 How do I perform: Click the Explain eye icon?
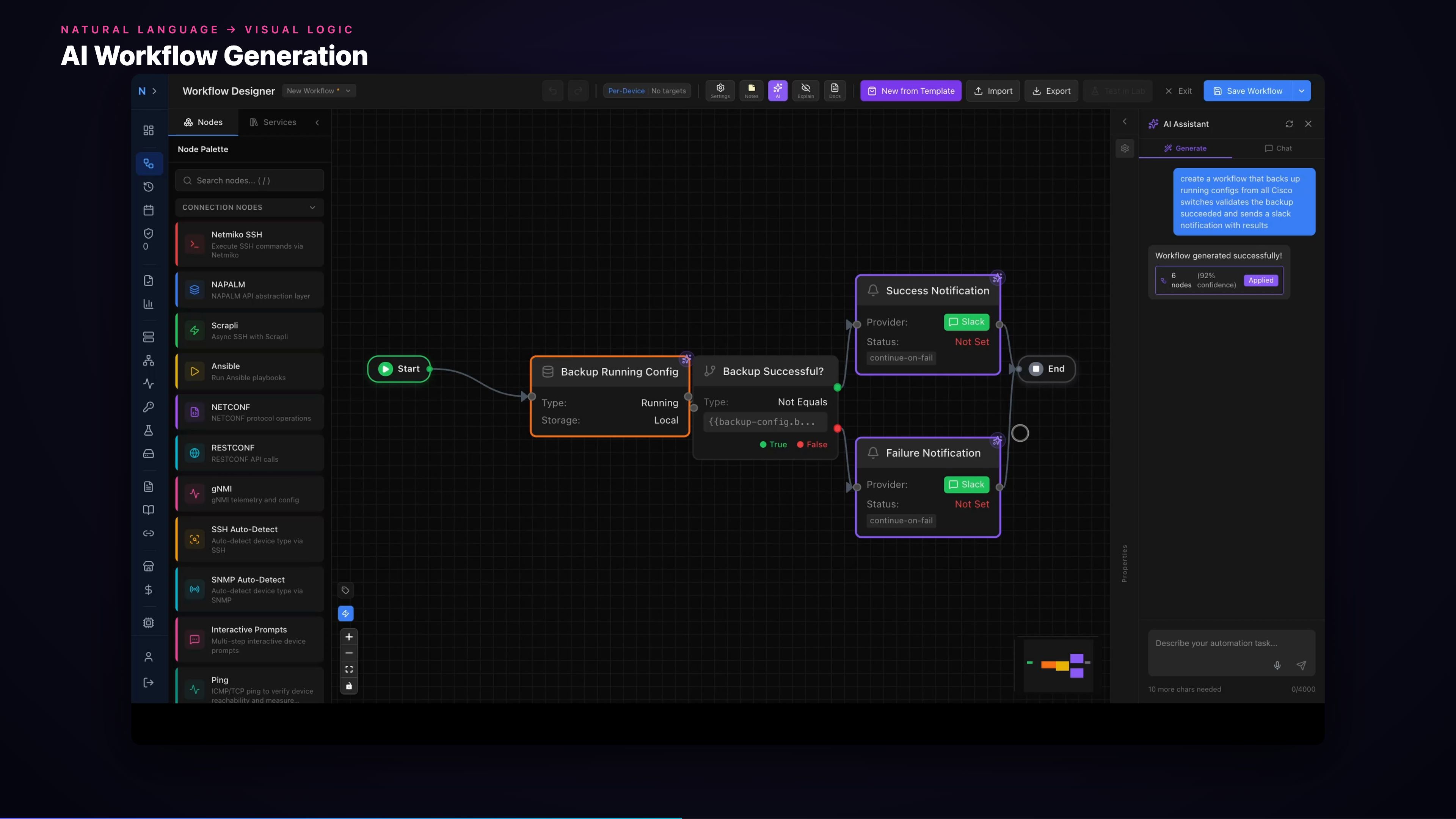tap(806, 91)
